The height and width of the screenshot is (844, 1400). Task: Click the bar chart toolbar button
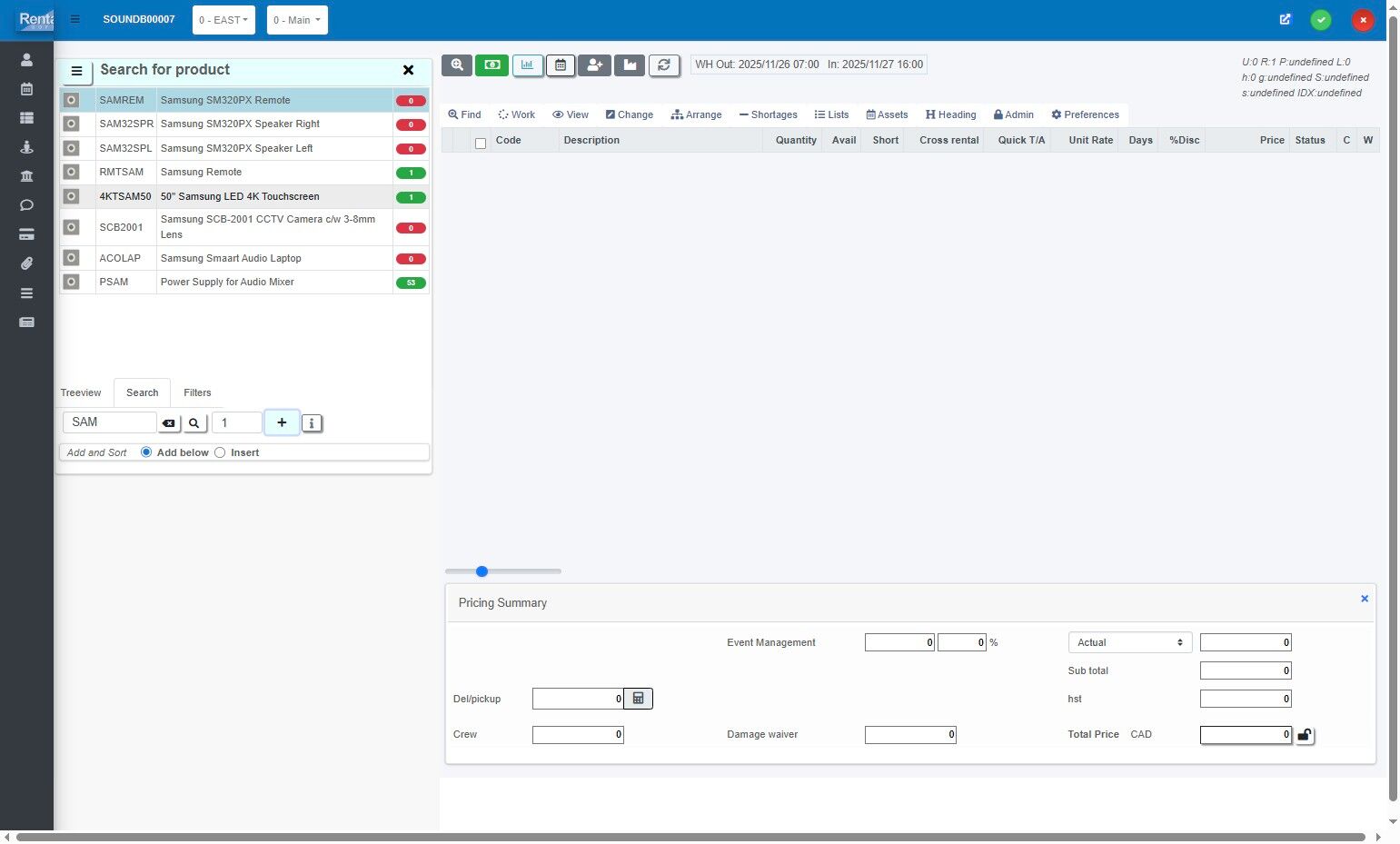click(x=527, y=65)
